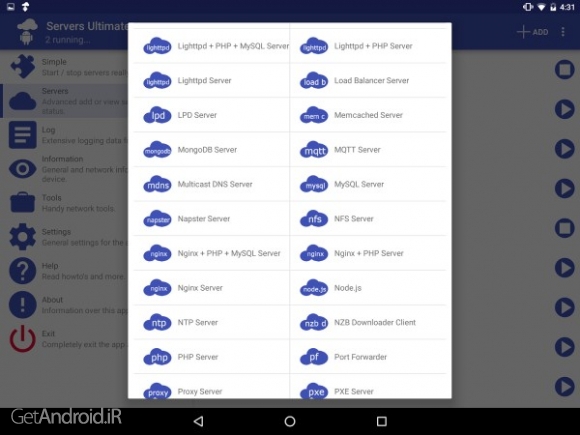The width and height of the screenshot is (580, 435).
Task: Pick the Nginx Server list entry
Action: (211, 288)
